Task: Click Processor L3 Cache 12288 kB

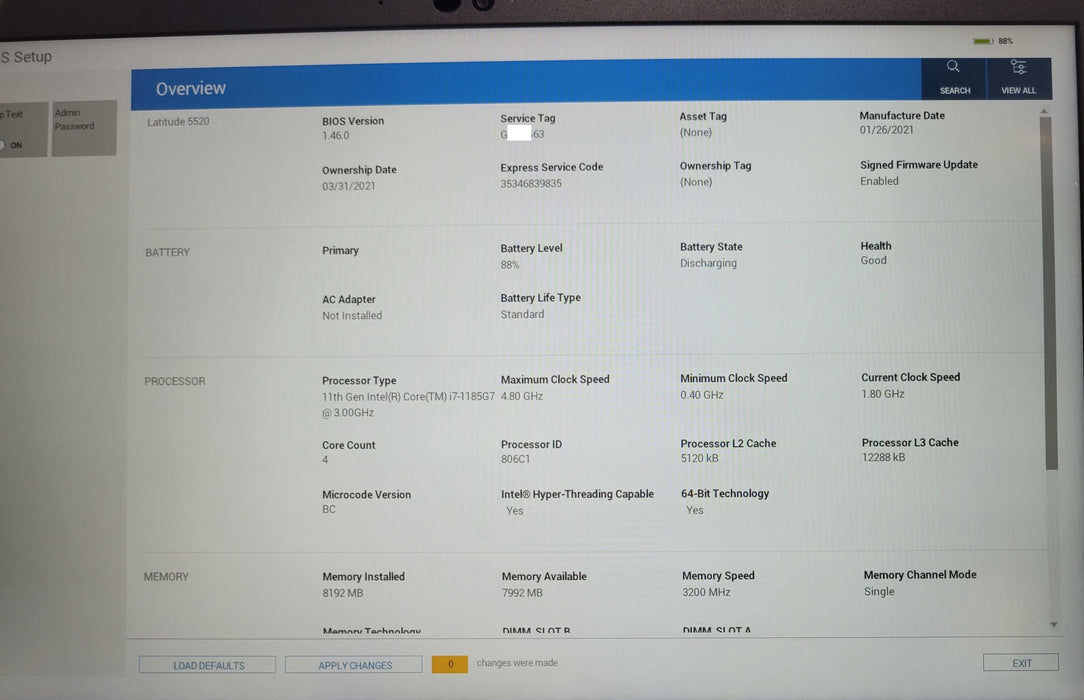Action: [x=884, y=457]
